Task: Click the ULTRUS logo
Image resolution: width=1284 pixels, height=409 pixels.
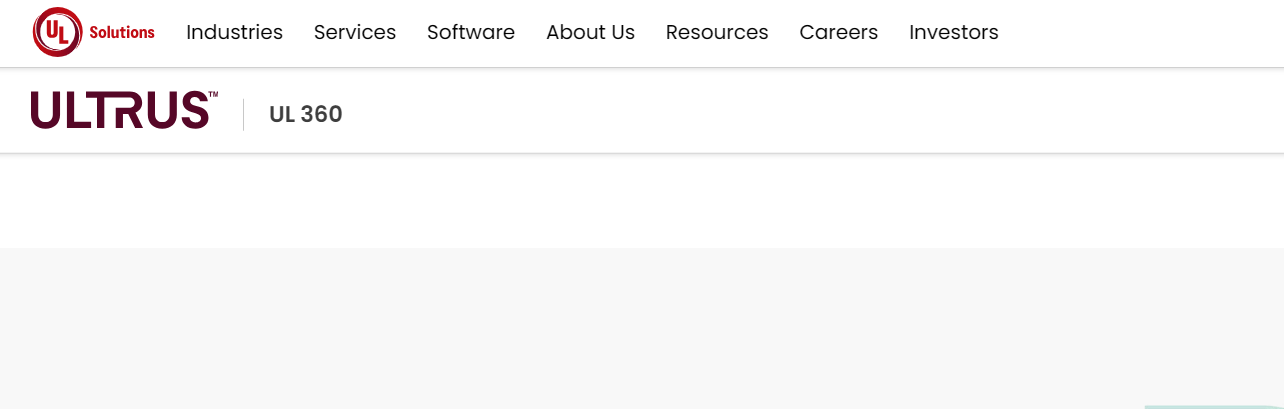Action: (x=119, y=110)
